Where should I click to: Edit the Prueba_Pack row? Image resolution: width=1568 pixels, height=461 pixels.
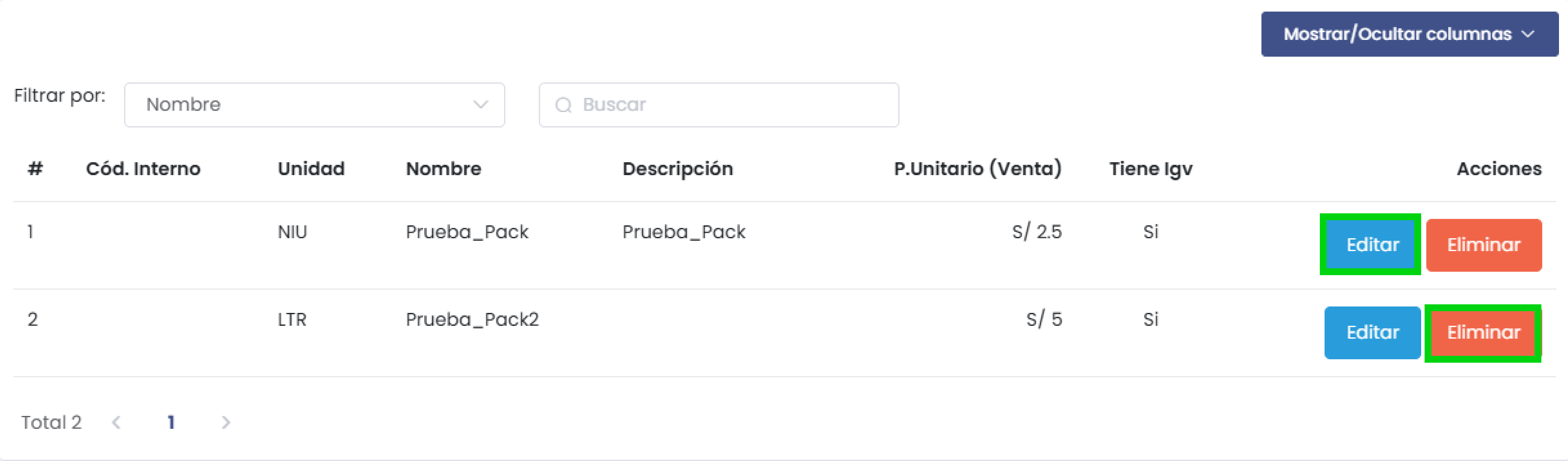(1371, 245)
